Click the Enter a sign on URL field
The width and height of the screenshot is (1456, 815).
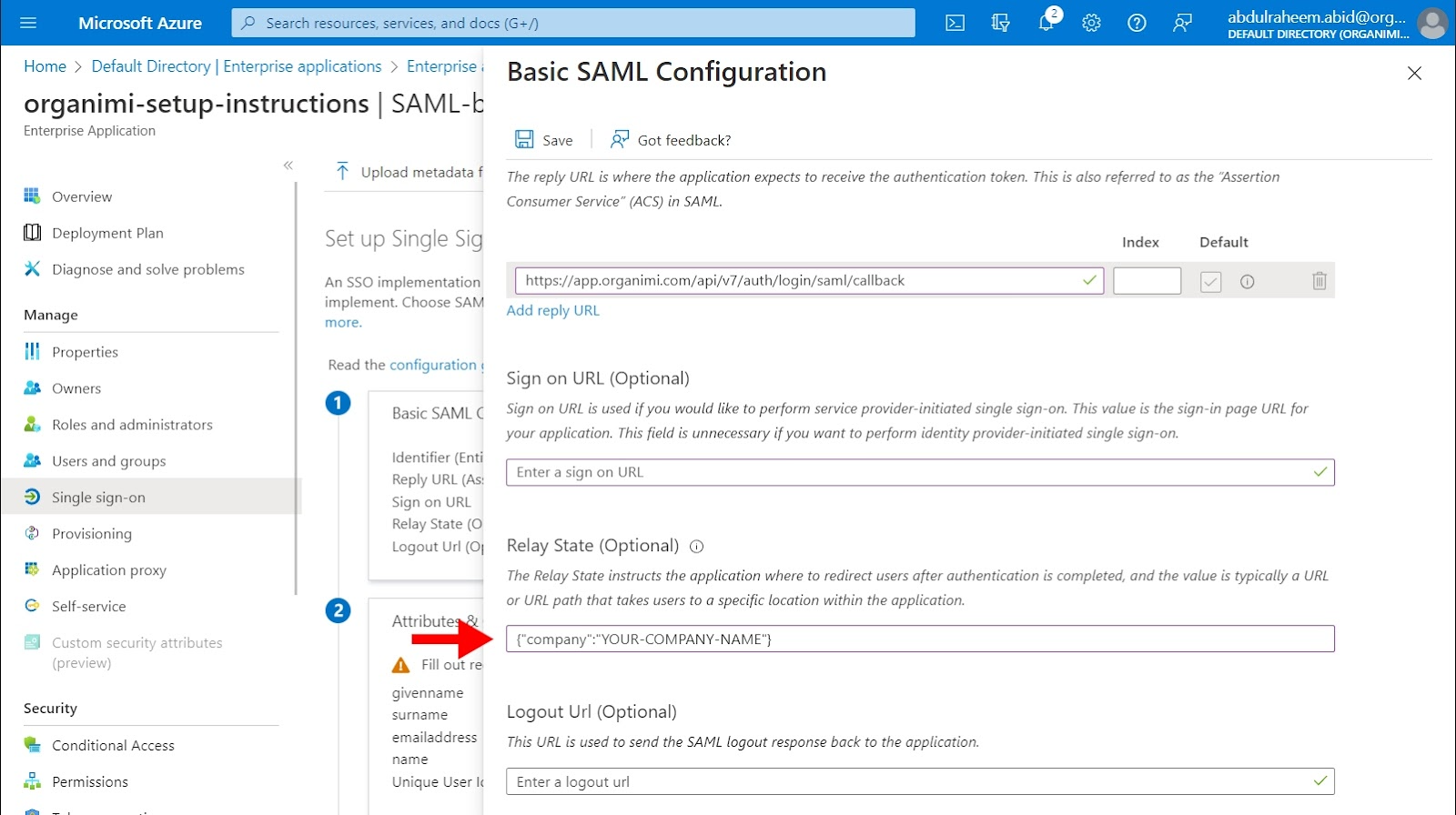920,472
